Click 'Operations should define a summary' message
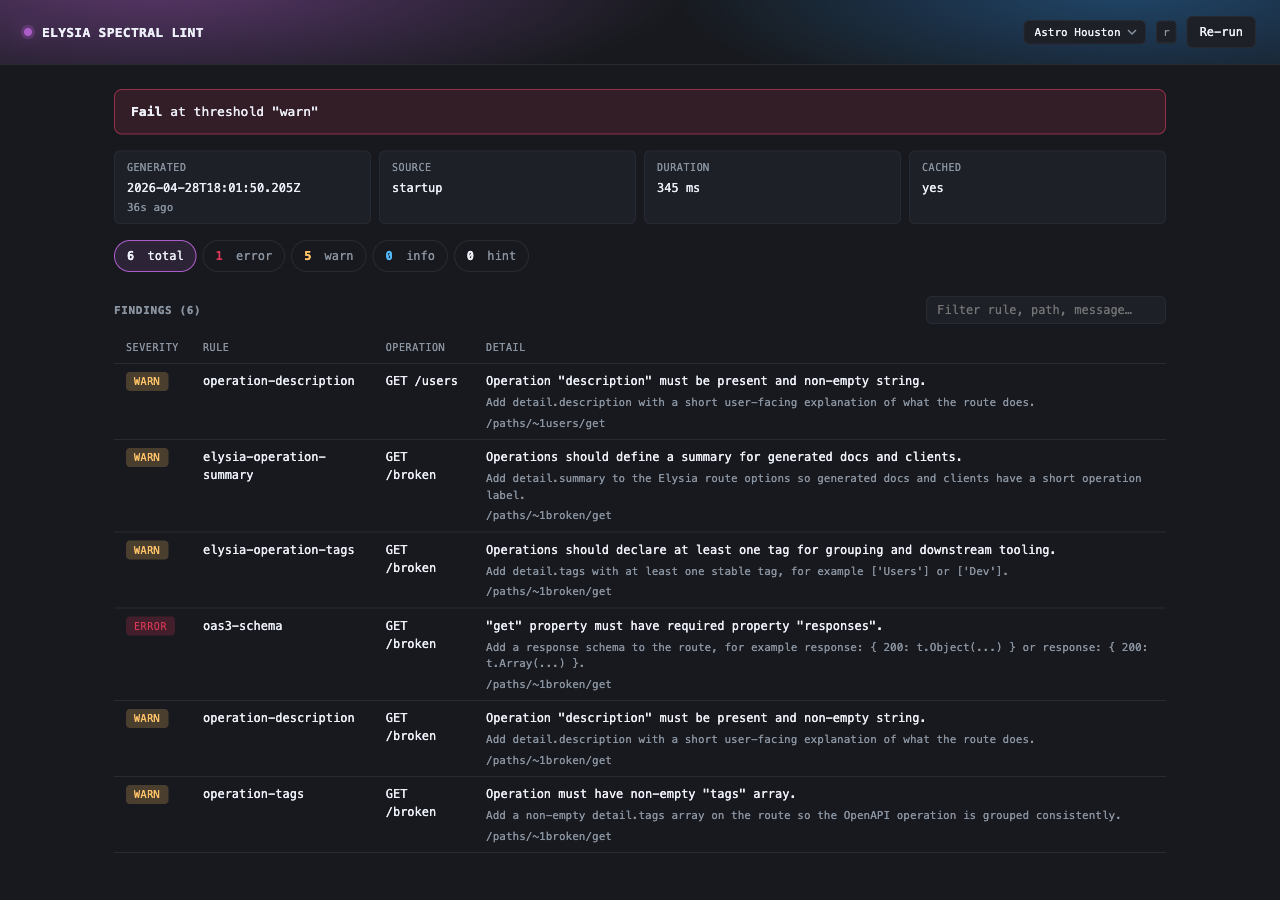 tap(724, 457)
